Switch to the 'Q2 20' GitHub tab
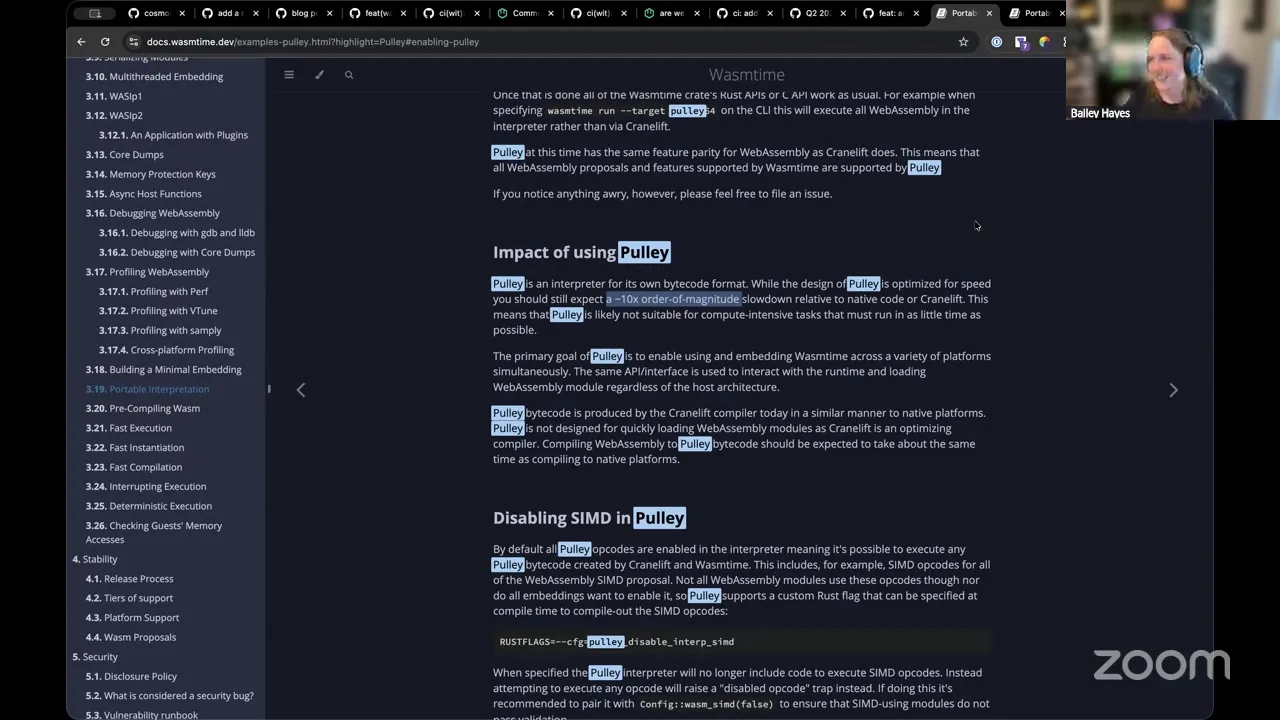The height and width of the screenshot is (720, 1280). pyautogui.click(x=818, y=13)
